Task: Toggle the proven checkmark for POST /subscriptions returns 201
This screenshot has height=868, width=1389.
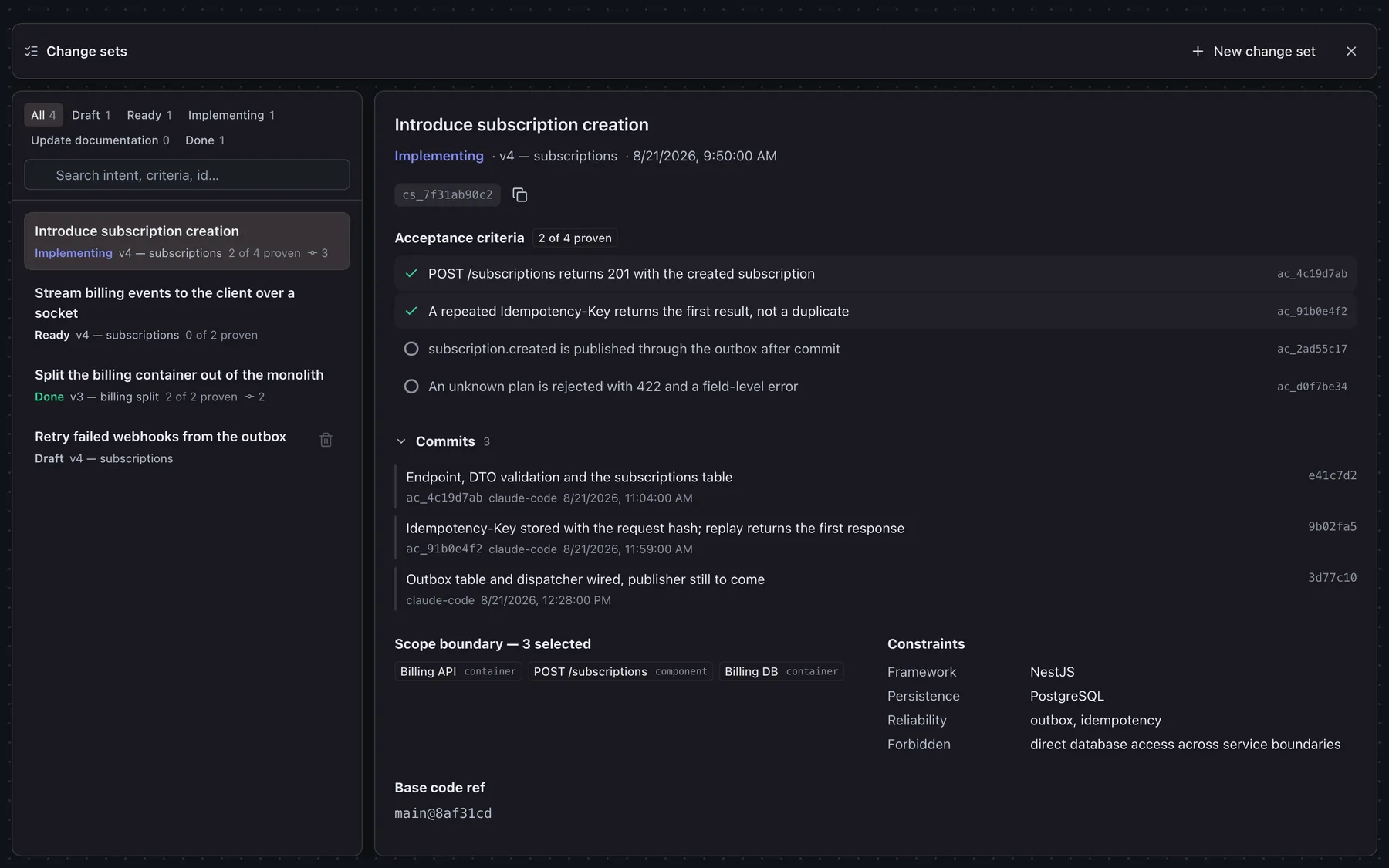Action: point(411,273)
